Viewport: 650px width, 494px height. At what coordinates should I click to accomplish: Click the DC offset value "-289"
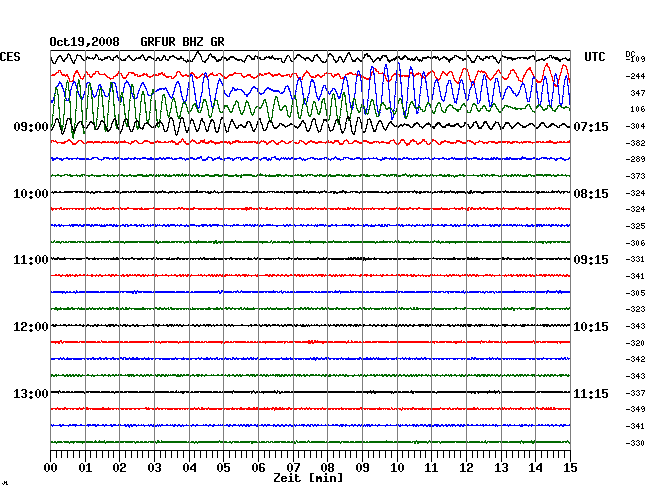coord(635,159)
